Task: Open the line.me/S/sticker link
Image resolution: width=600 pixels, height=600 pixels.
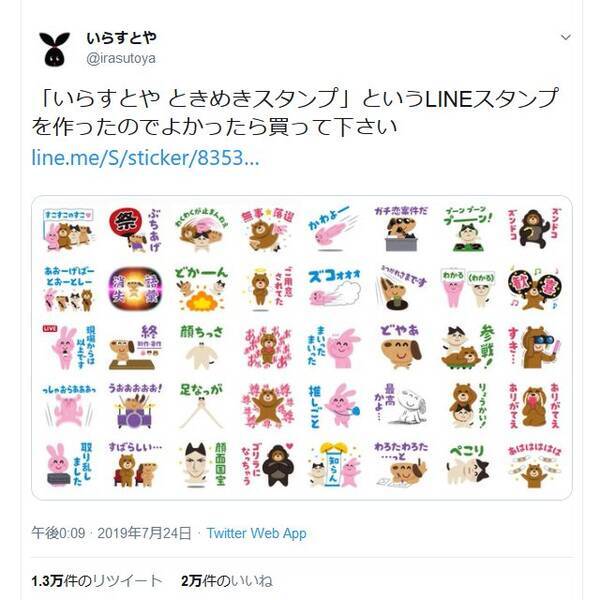Action: click(145, 158)
